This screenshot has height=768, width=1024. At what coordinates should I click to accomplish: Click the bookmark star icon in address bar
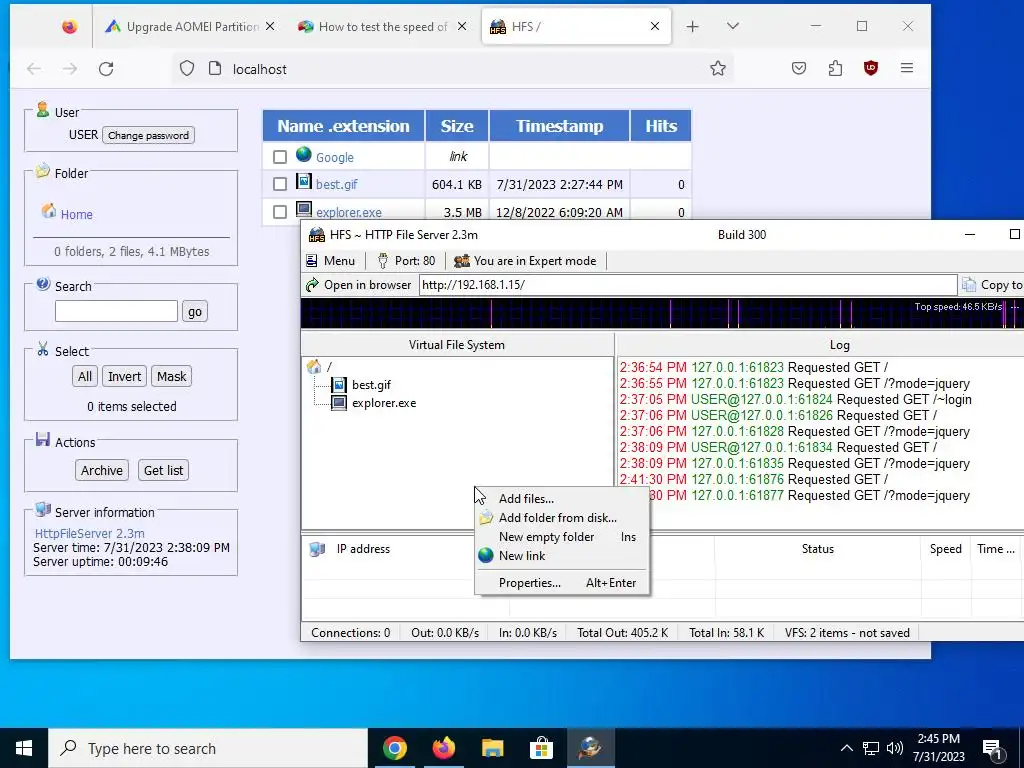(x=718, y=69)
